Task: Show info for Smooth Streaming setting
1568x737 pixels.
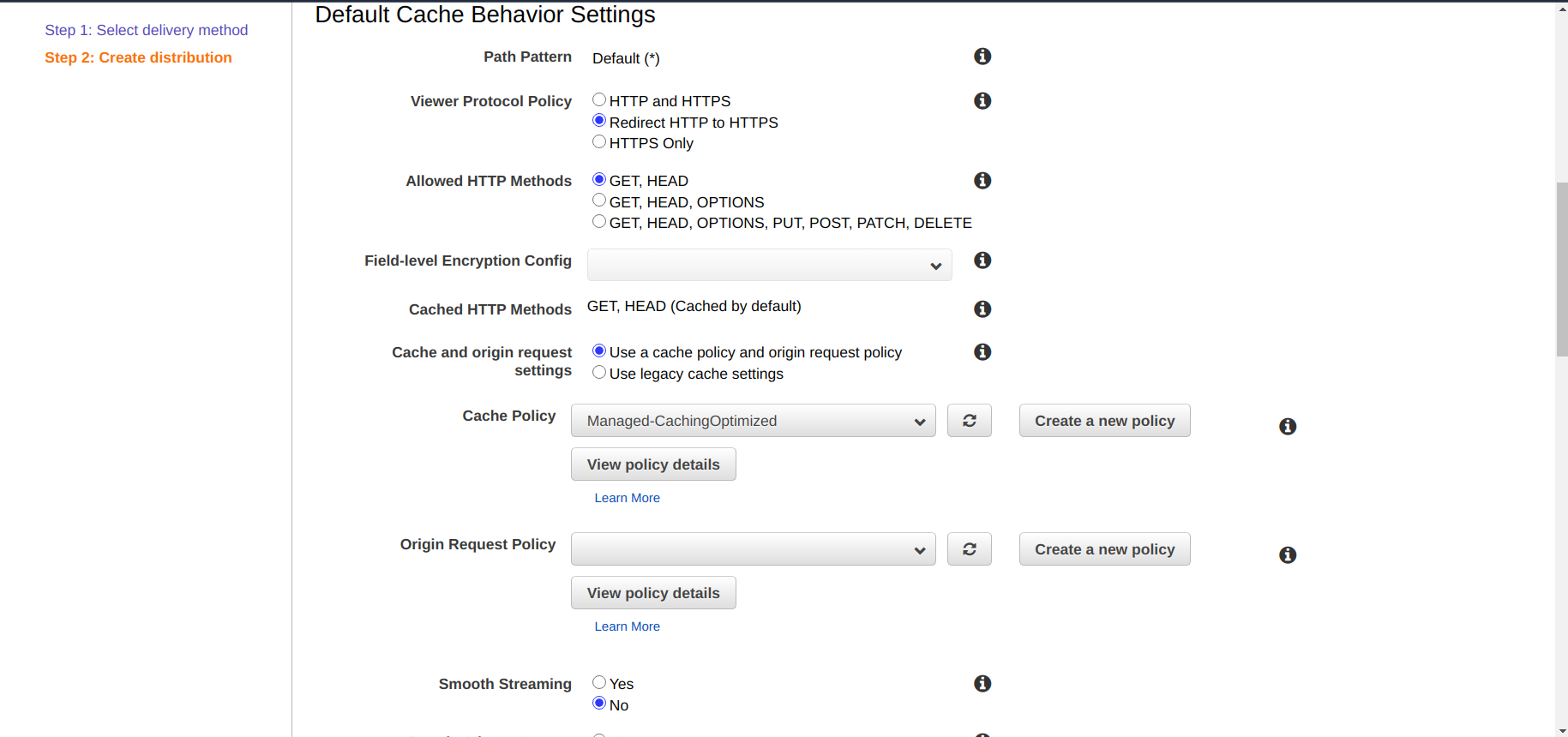Action: click(x=982, y=684)
